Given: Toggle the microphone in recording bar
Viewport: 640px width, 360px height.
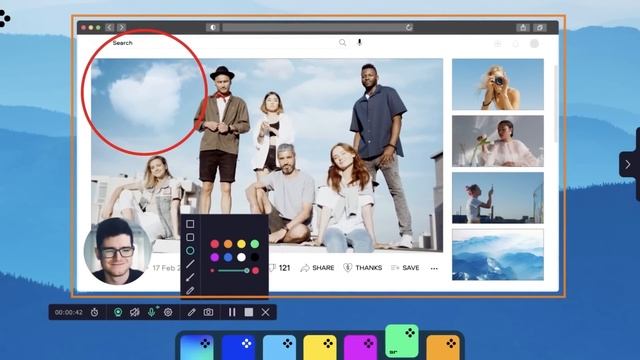Looking at the screenshot, I should point(151,312).
